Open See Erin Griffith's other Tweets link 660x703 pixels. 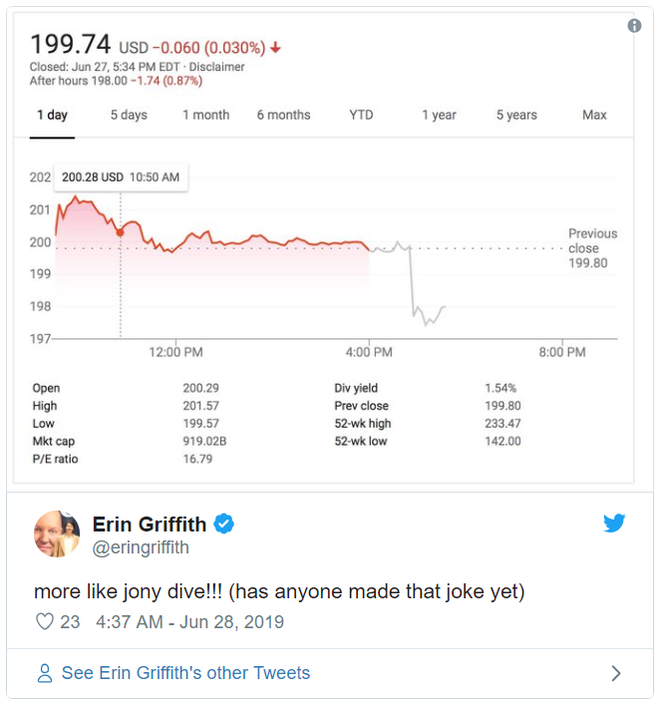tap(185, 673)
